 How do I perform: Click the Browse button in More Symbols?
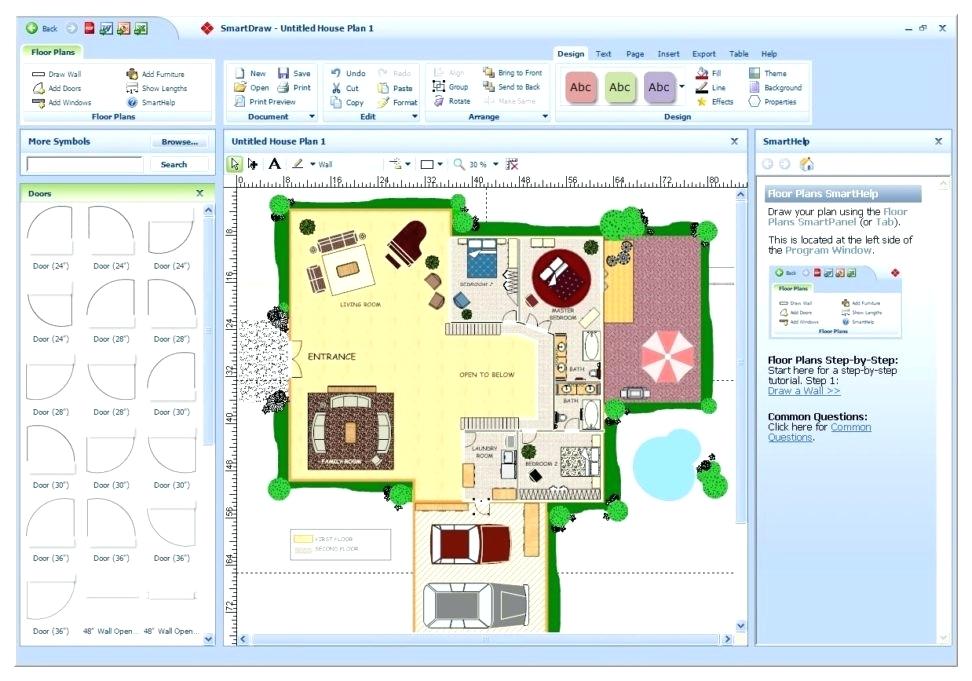point(178,141)
